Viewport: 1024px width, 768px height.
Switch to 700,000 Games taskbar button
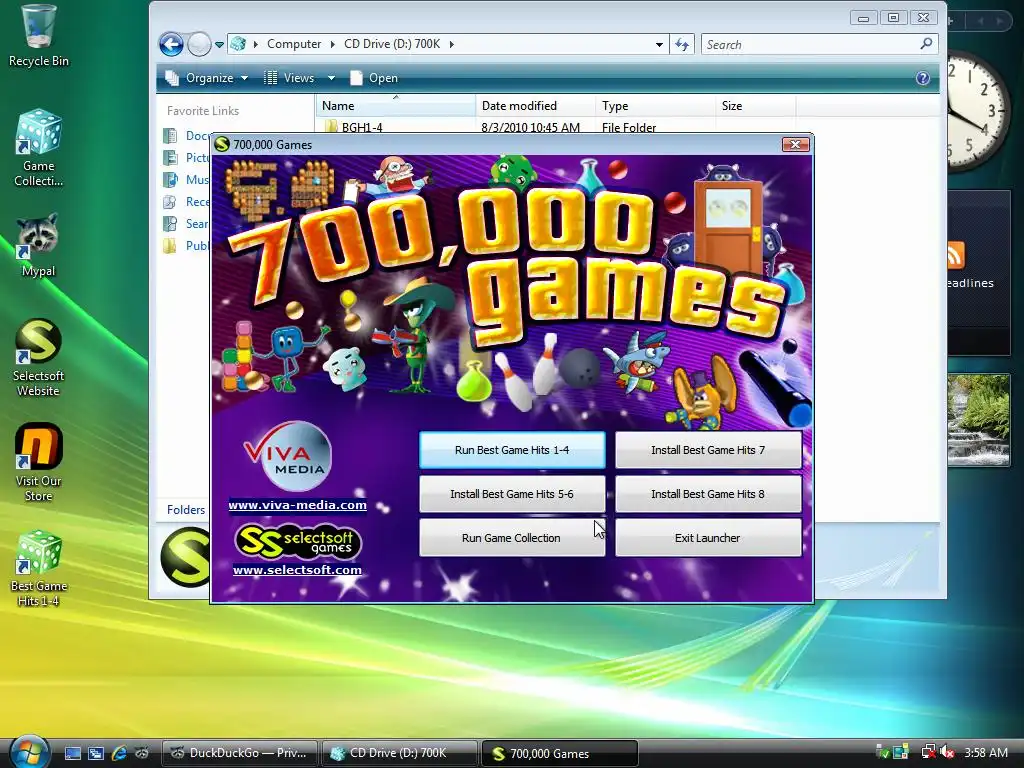click(x=559, y=753)
